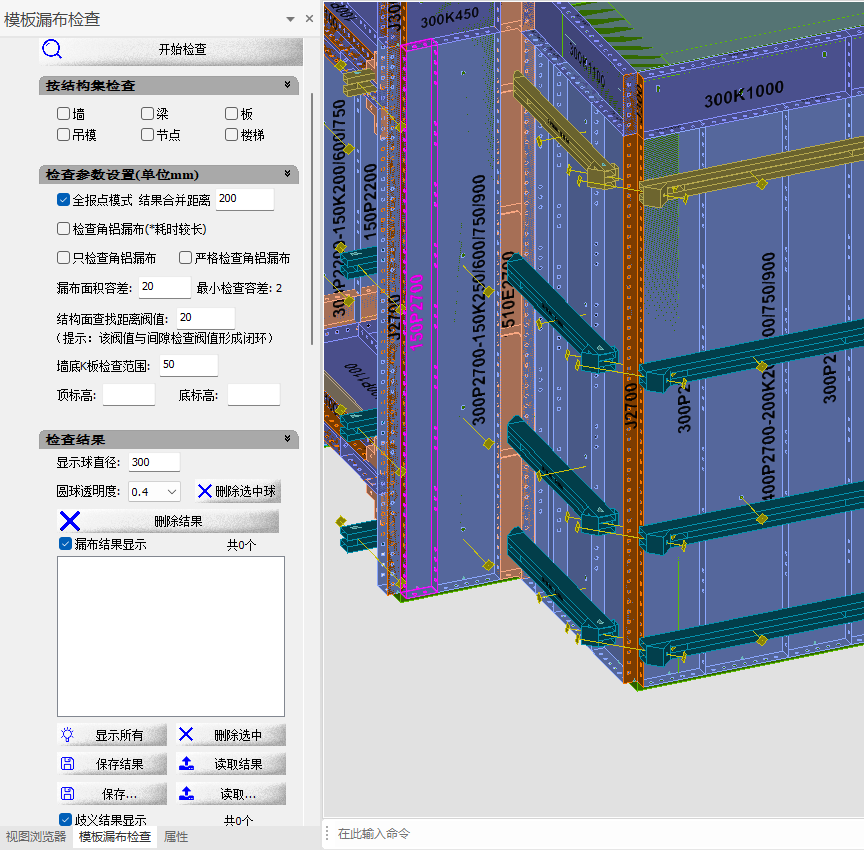Start the leak check with 开始检查
Image resolution: width=864 pixels, height=850 pixels.
[x=182, y=50]
